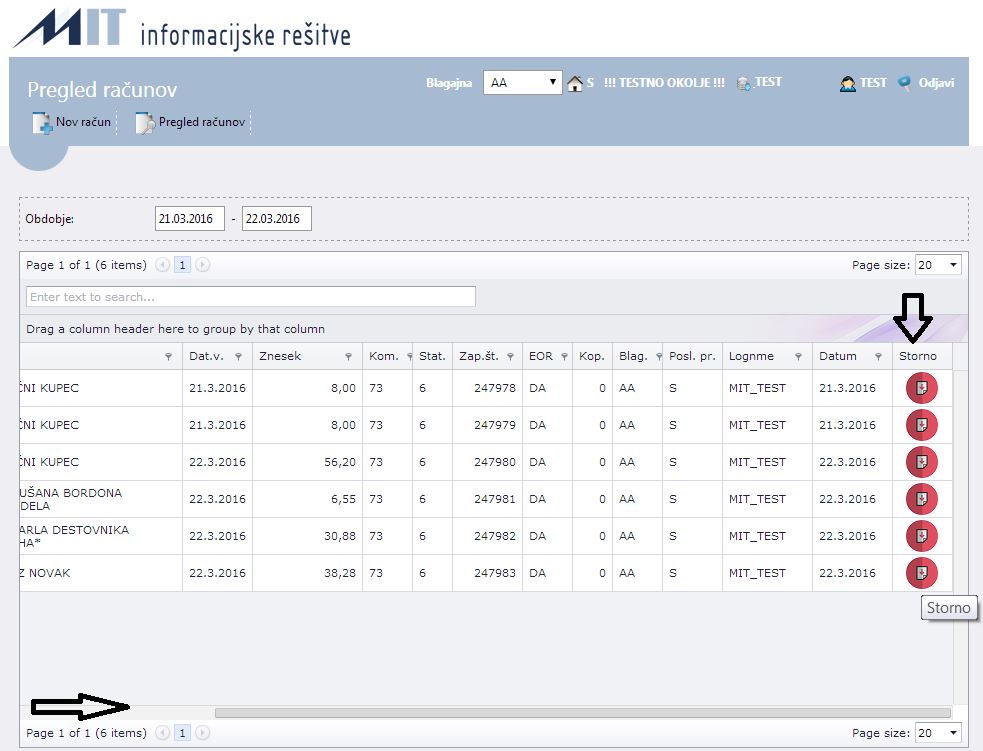Viewport: 983px width, 751px height.
Task: Click the Obdobje start date 21.03.2016 field
Action: [189, 219]
